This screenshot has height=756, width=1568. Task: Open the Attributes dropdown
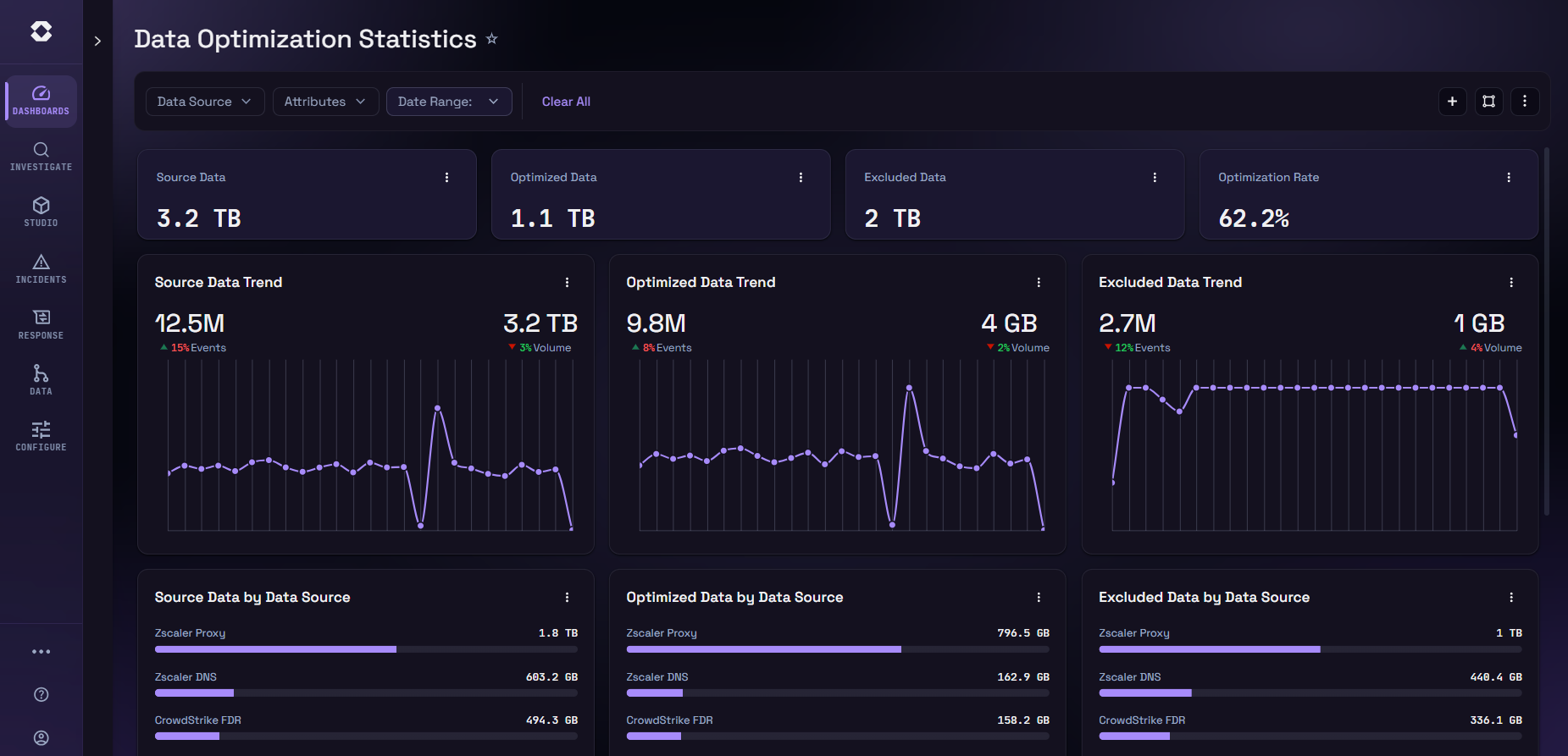click(x=325, y=102)
